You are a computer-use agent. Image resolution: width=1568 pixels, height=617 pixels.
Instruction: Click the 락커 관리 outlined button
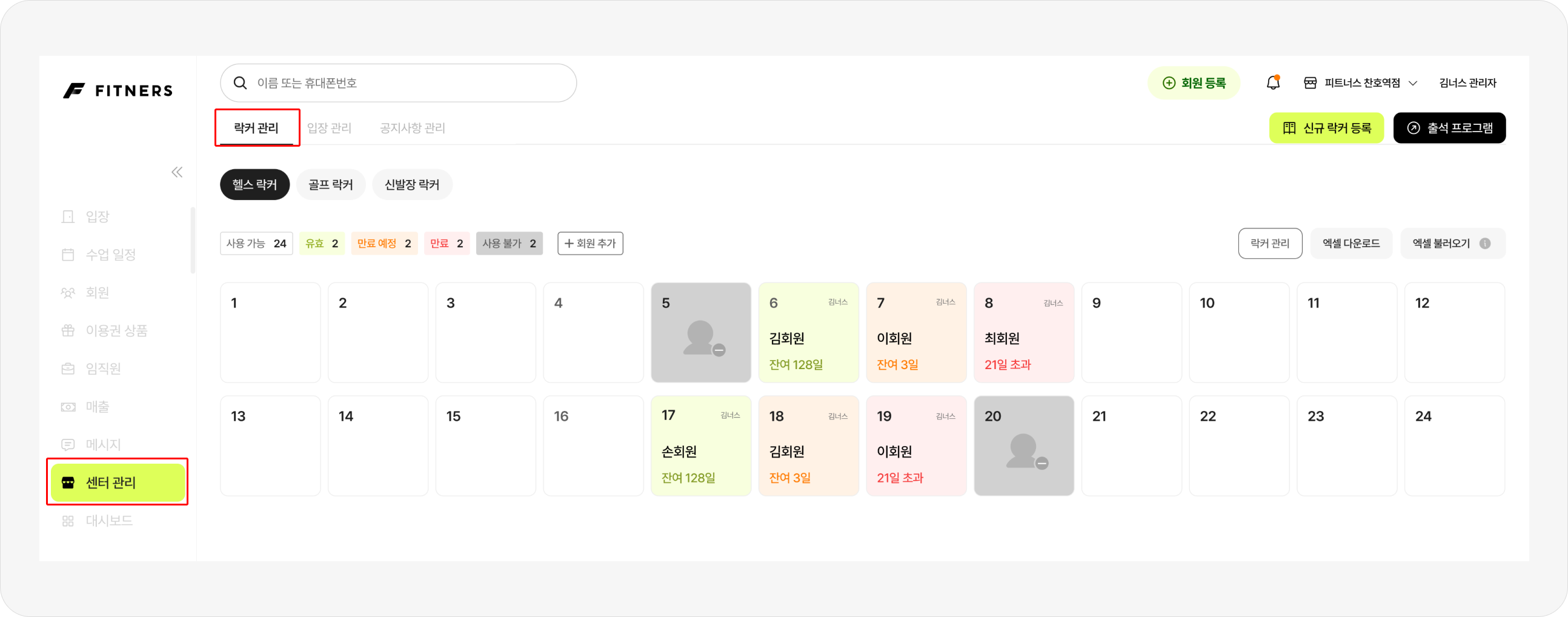[1270, 244]
